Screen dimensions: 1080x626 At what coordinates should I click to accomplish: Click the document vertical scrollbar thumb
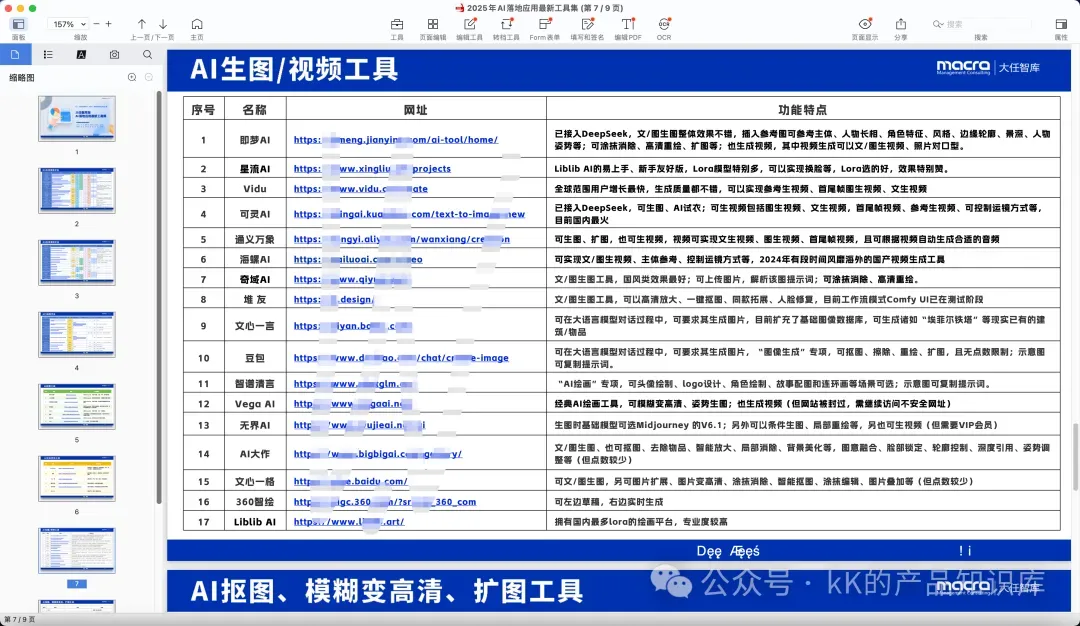1075,457
